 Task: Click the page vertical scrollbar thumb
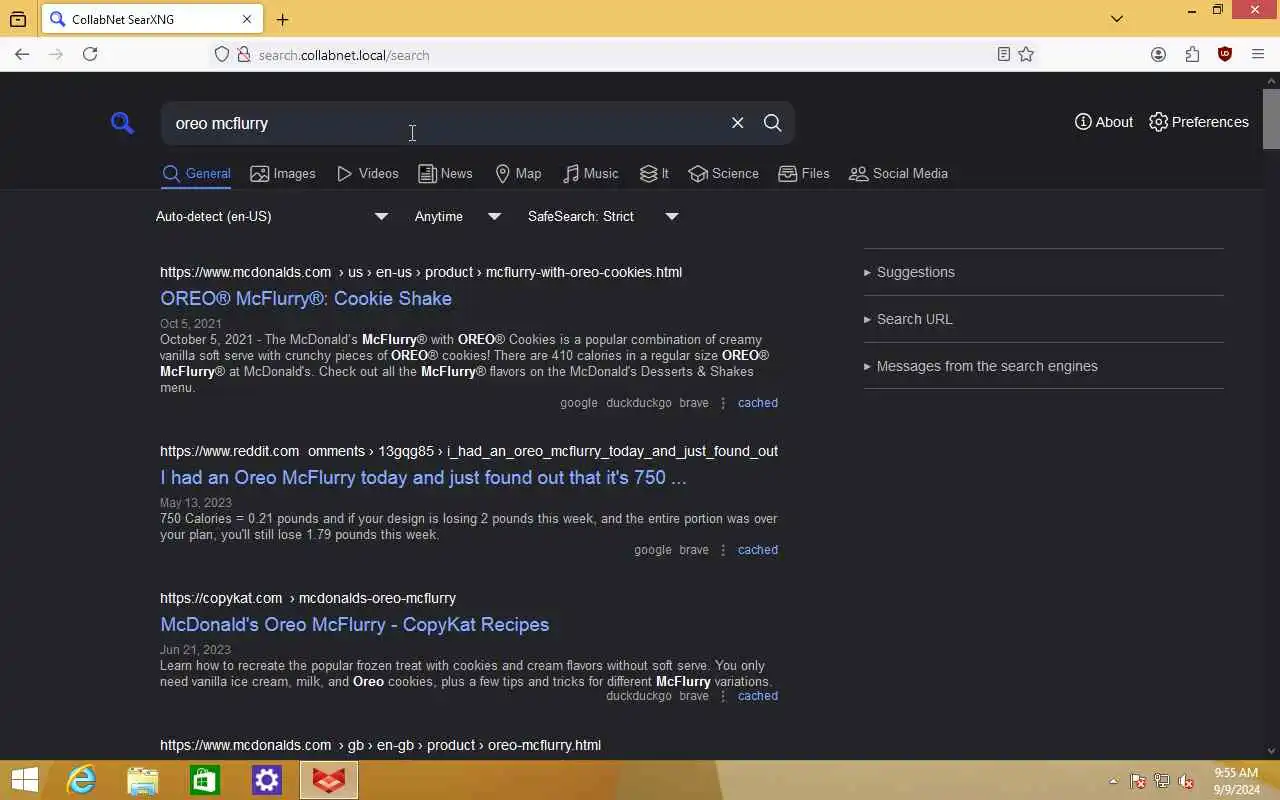[1271, 119]
